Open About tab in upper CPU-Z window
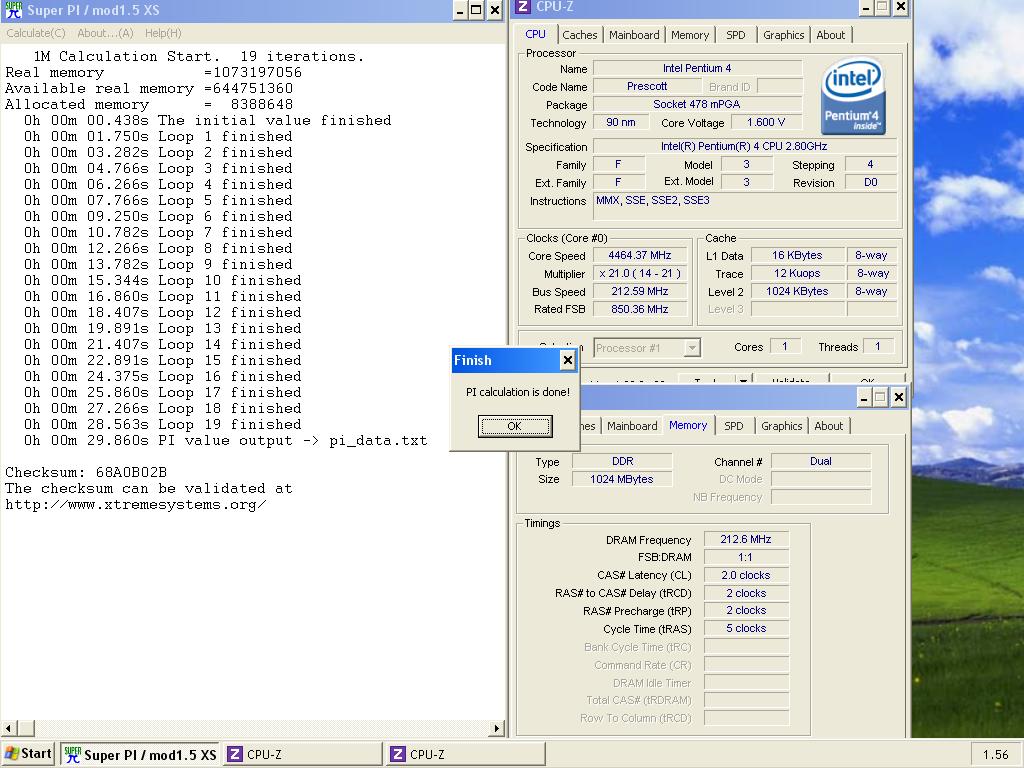 click(x=831, y=35)
